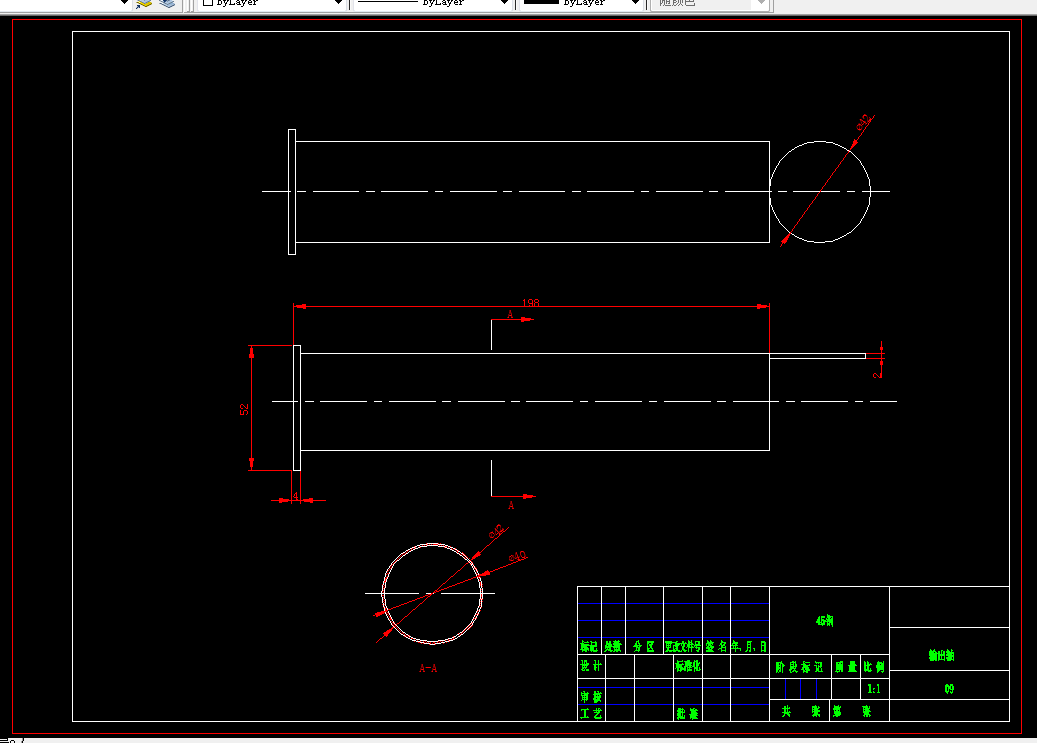This screenshot has width=1037, height=743.
Task: Select the 输出轴 part name text
Action: 941,655
